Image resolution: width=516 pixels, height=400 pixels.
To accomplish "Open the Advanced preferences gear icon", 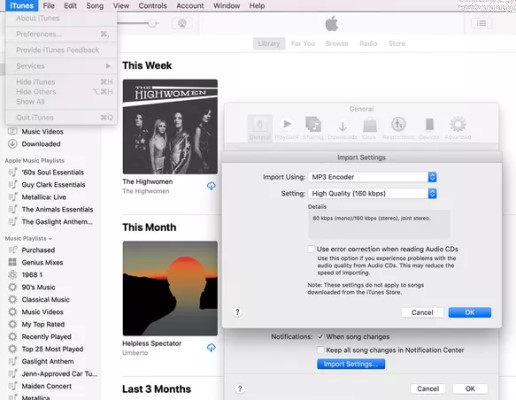I will 458,128.
